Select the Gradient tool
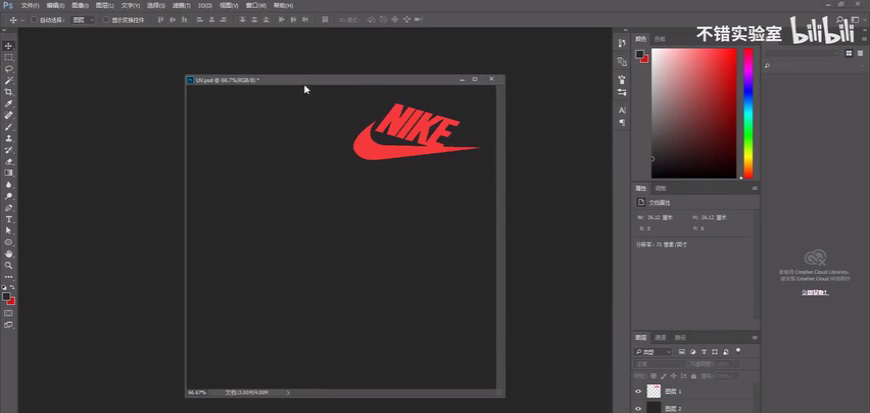 (9, 173)
